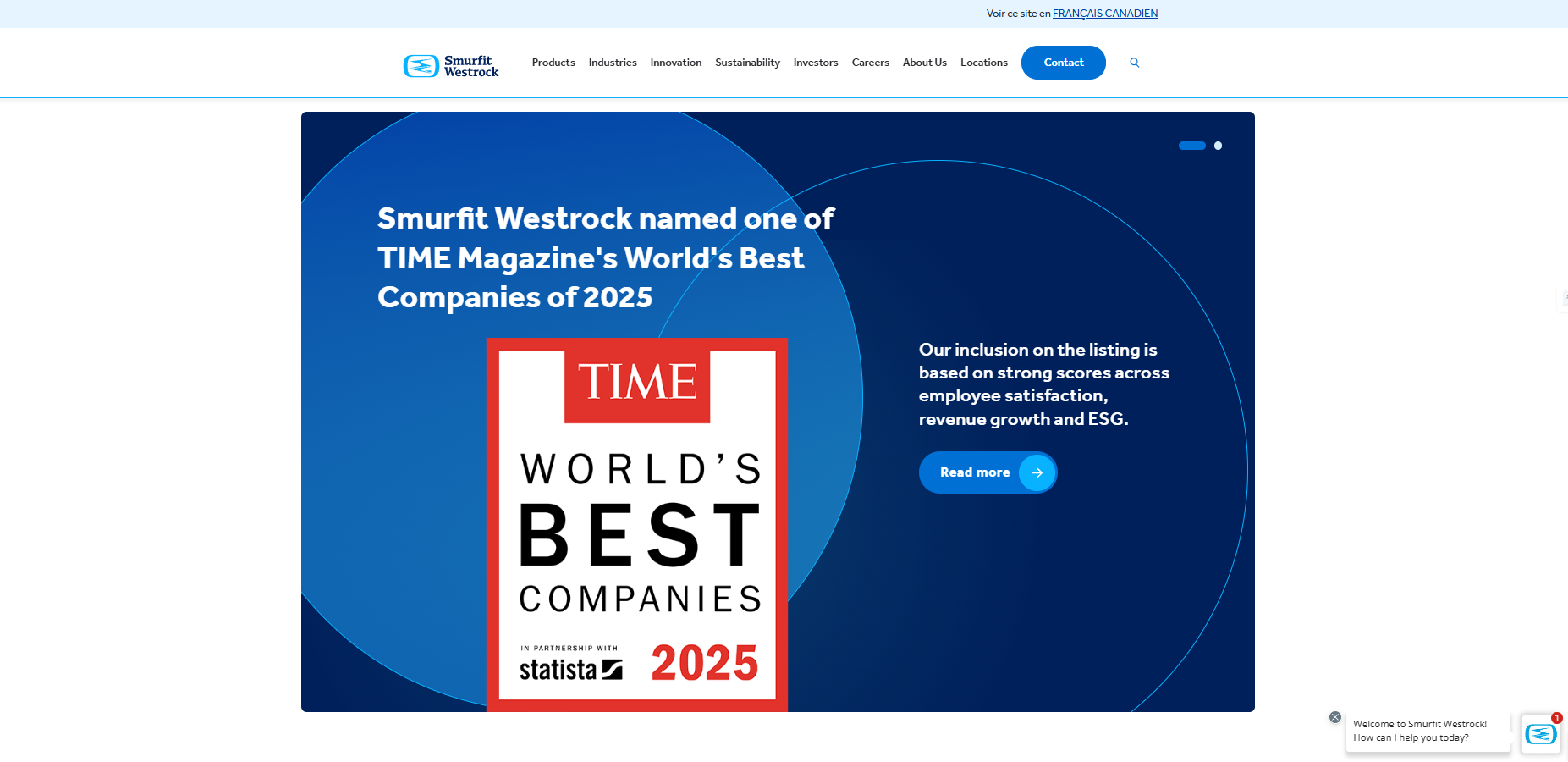1568x762 pixels.
Task: Open the Innovation menu item
Action: coord(675,63)
